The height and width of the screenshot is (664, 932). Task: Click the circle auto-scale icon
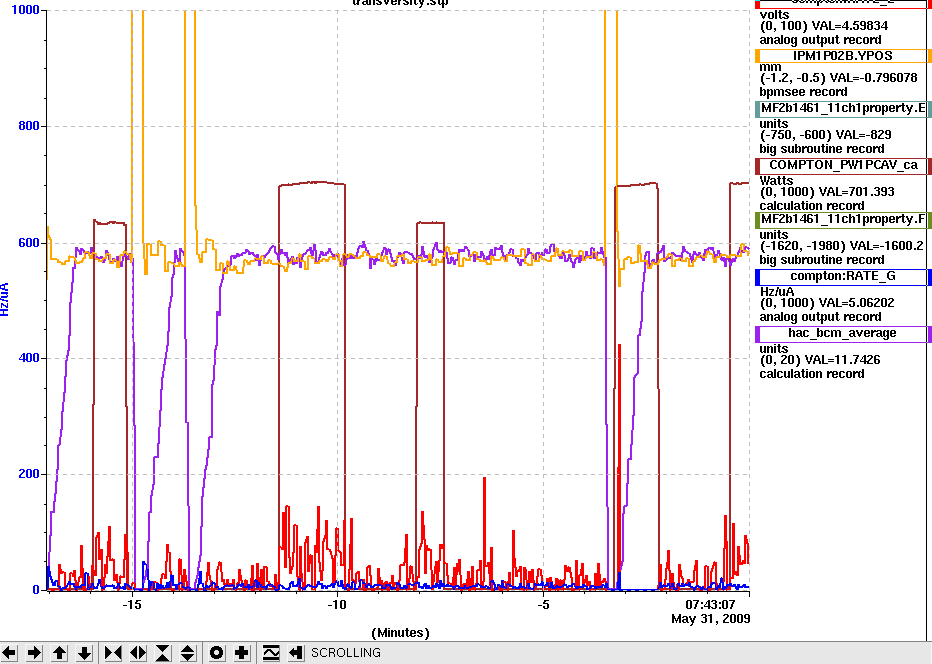tap(216, 653)
